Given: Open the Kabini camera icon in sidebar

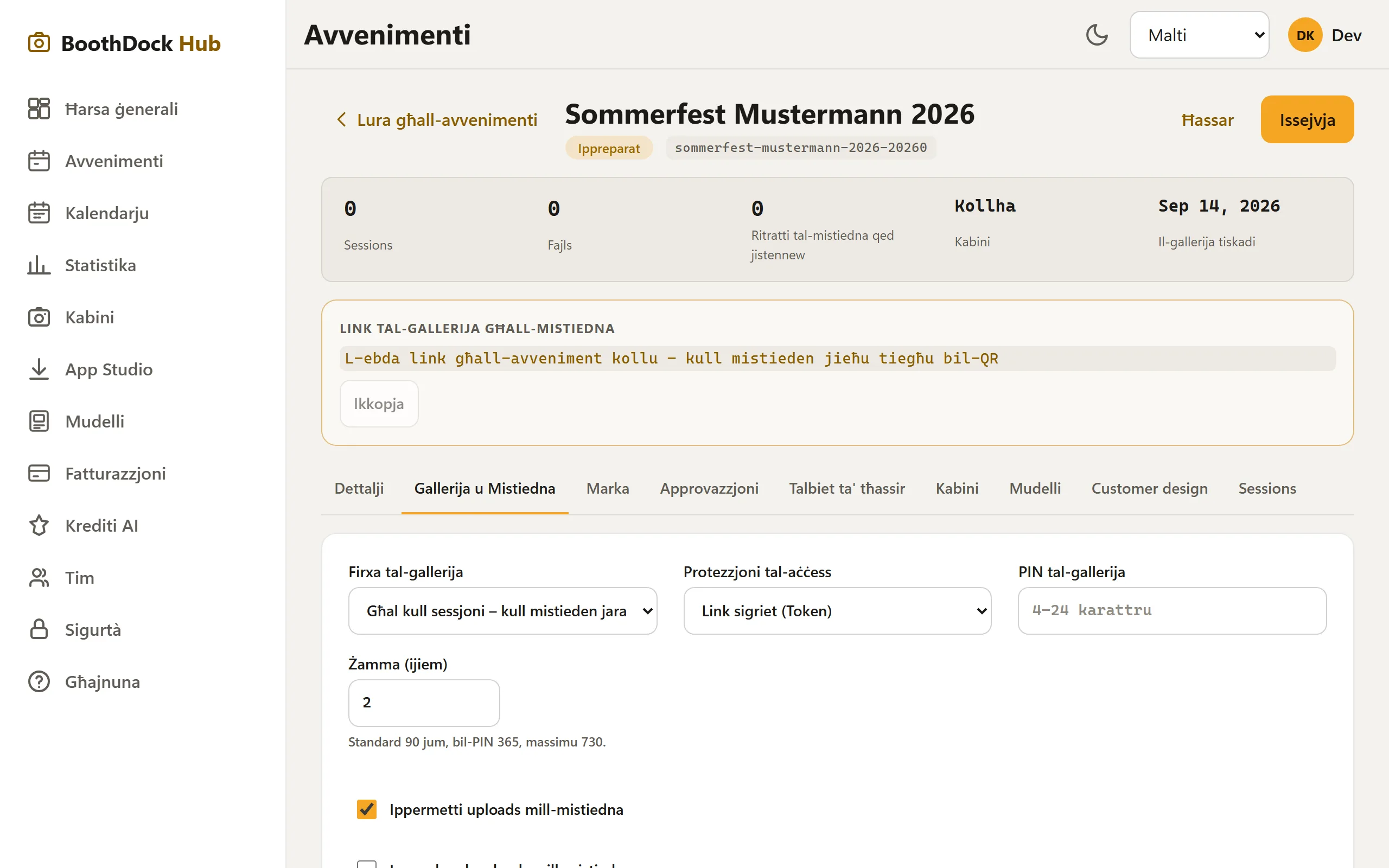Looking at the screenshot, I should (x=39, y=317).
